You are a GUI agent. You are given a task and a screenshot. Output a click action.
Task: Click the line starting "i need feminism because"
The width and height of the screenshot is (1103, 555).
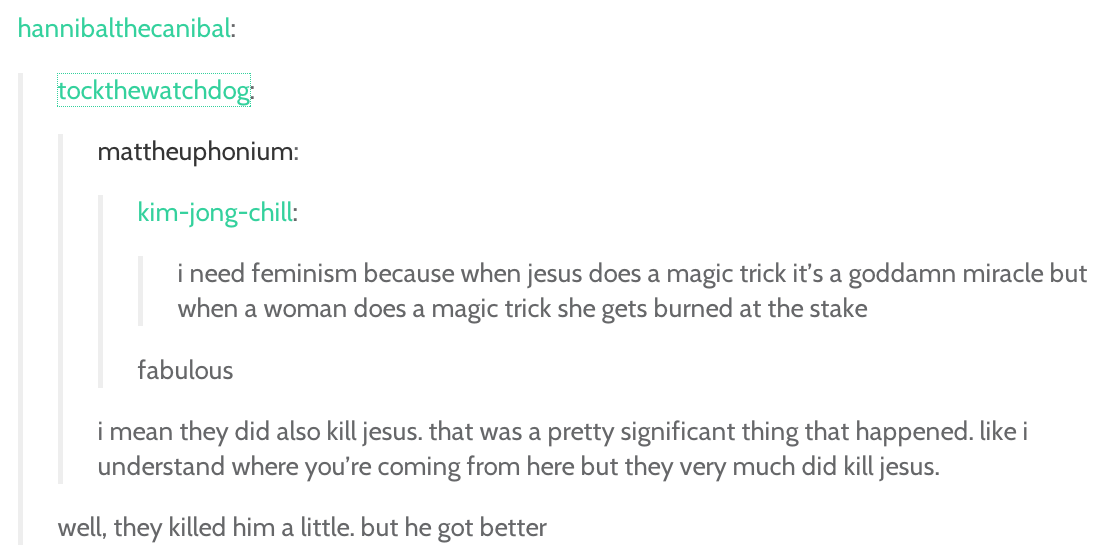tap(632, 274)
